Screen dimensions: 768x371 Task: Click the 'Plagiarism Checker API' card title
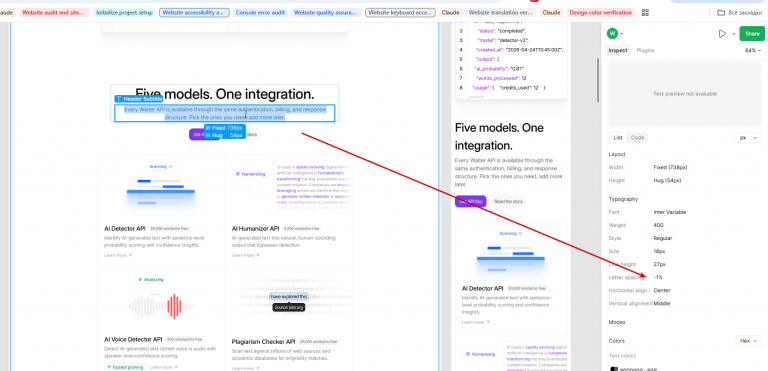point(264,341)
